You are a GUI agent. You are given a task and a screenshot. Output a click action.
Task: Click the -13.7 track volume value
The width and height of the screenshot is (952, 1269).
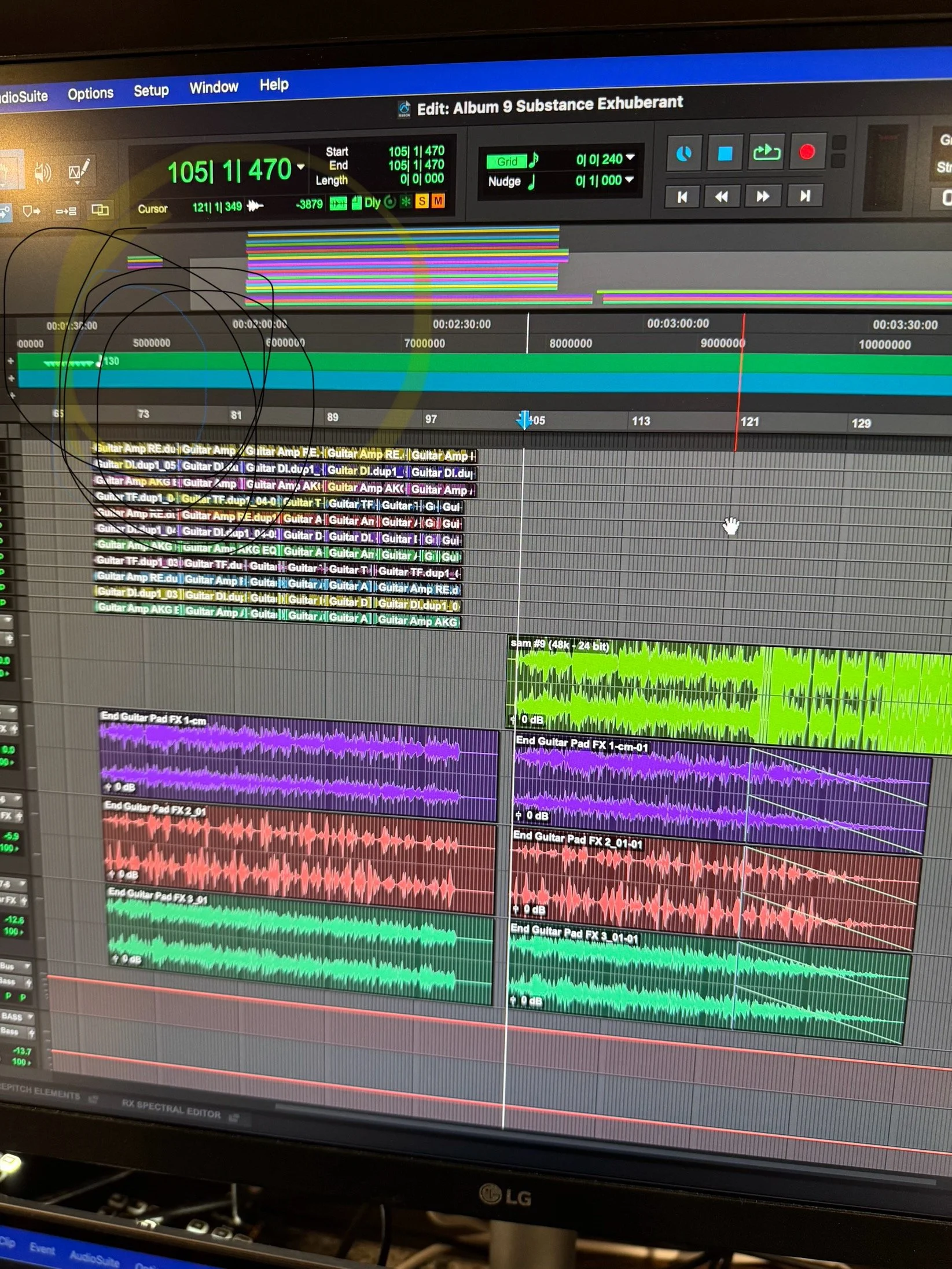tap(21, 1051)
